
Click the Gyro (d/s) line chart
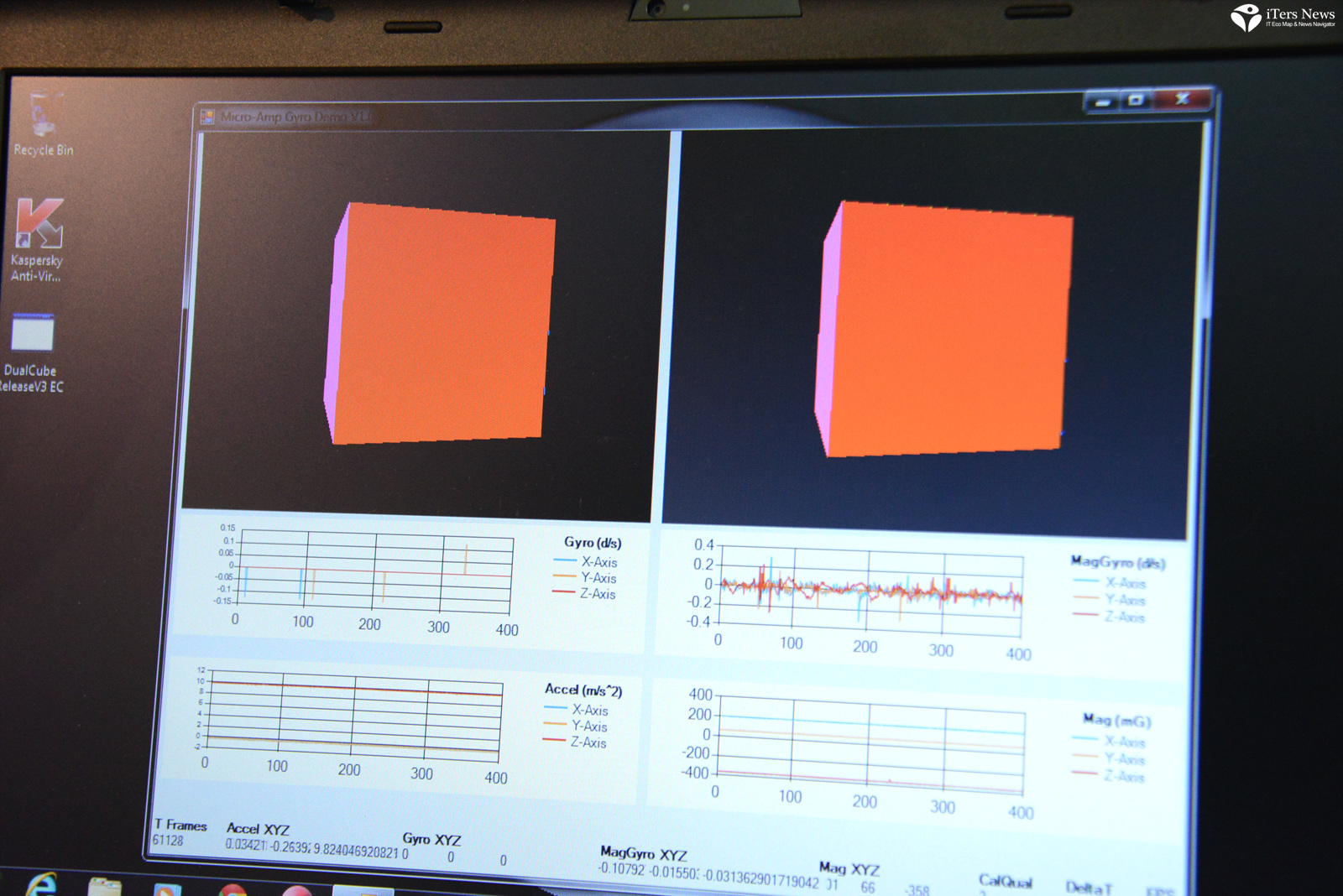point(375,573)
